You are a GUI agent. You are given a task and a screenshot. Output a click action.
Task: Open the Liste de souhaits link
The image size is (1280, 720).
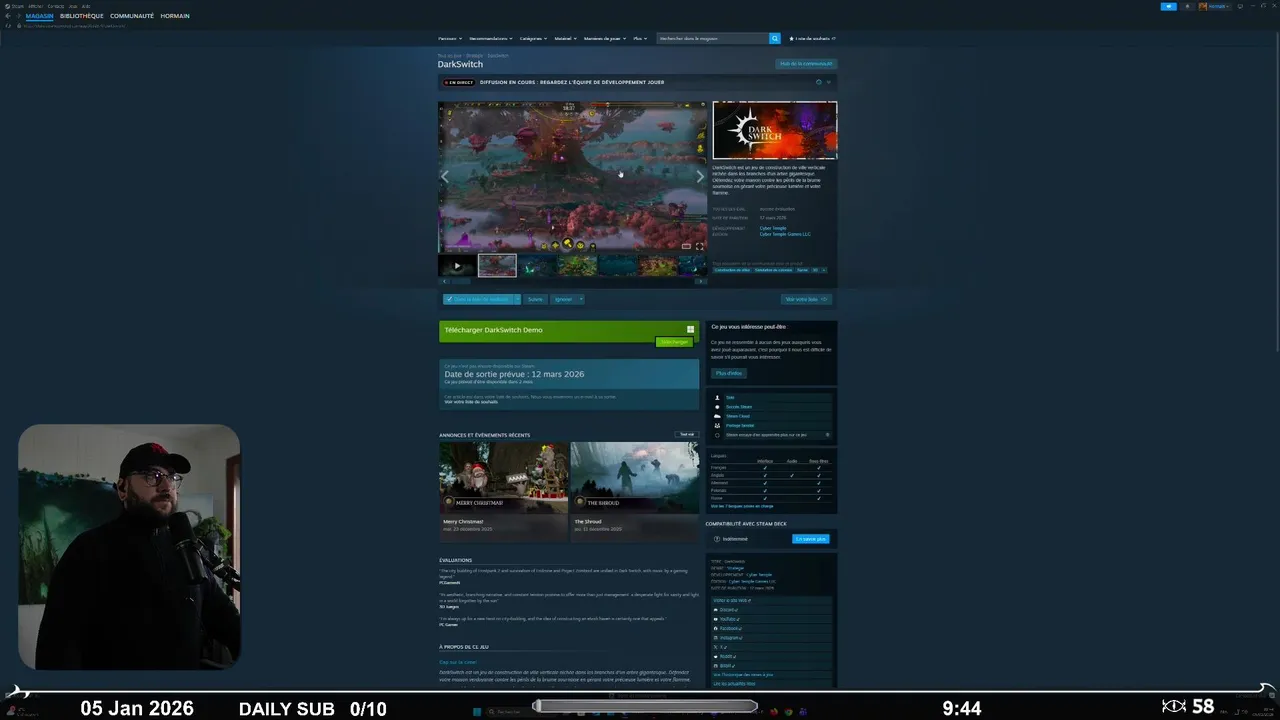[x=812, y=38]
